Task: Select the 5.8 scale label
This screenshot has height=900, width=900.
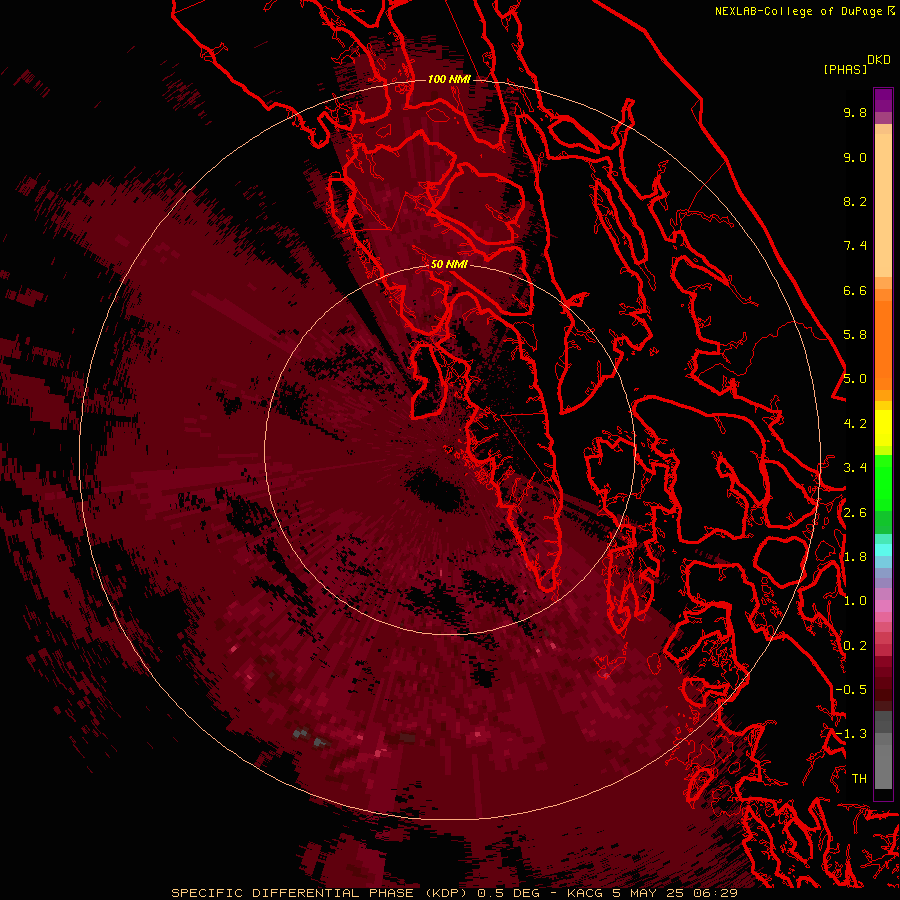Action: pos(855,335)
